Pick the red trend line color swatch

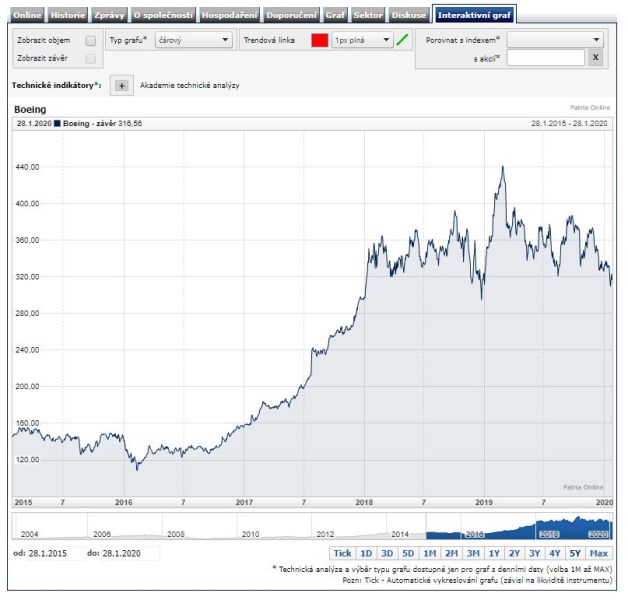point(319,40)
